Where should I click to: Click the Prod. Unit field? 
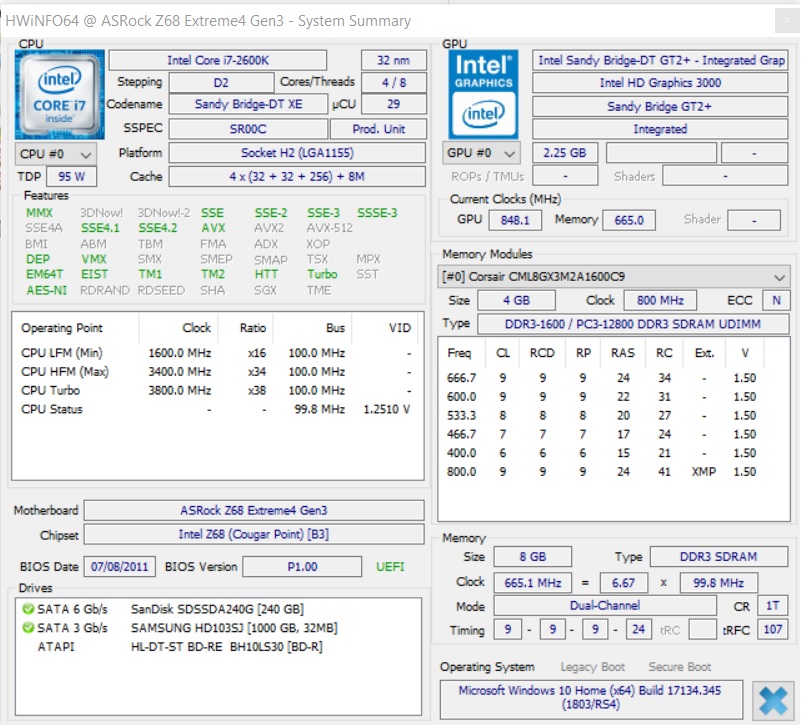pyautogui.click(x=379, y=129)
